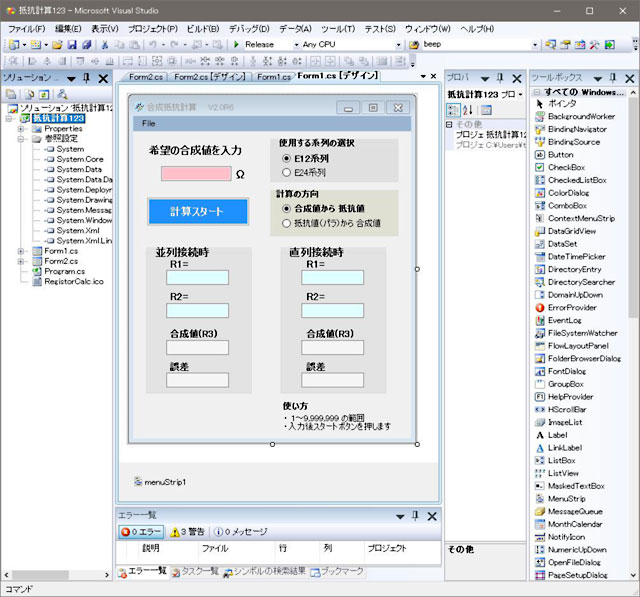Start debugging with green play arrow

click(236, 44)
